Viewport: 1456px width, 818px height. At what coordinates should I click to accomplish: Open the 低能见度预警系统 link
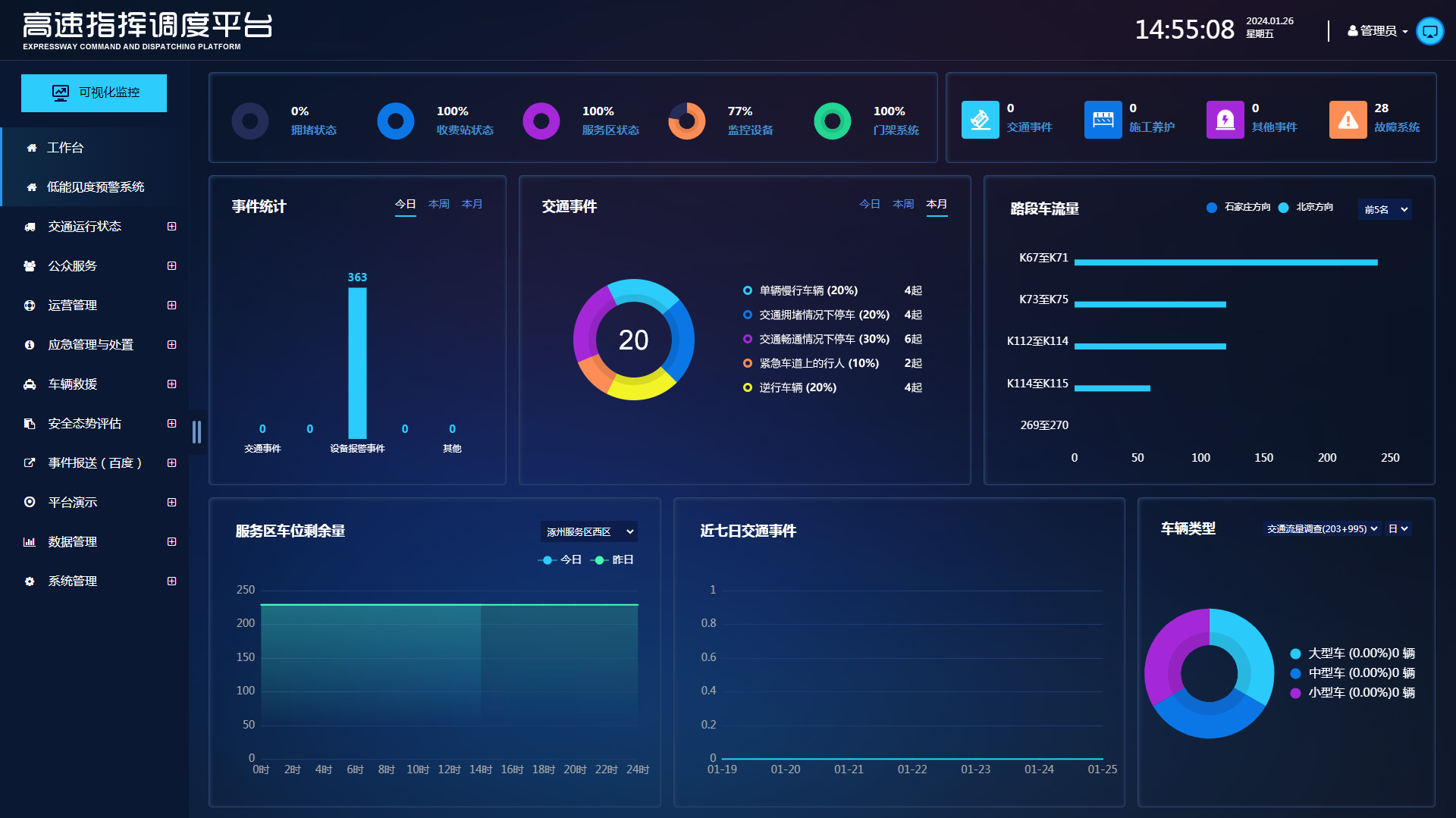click(95, 187)
